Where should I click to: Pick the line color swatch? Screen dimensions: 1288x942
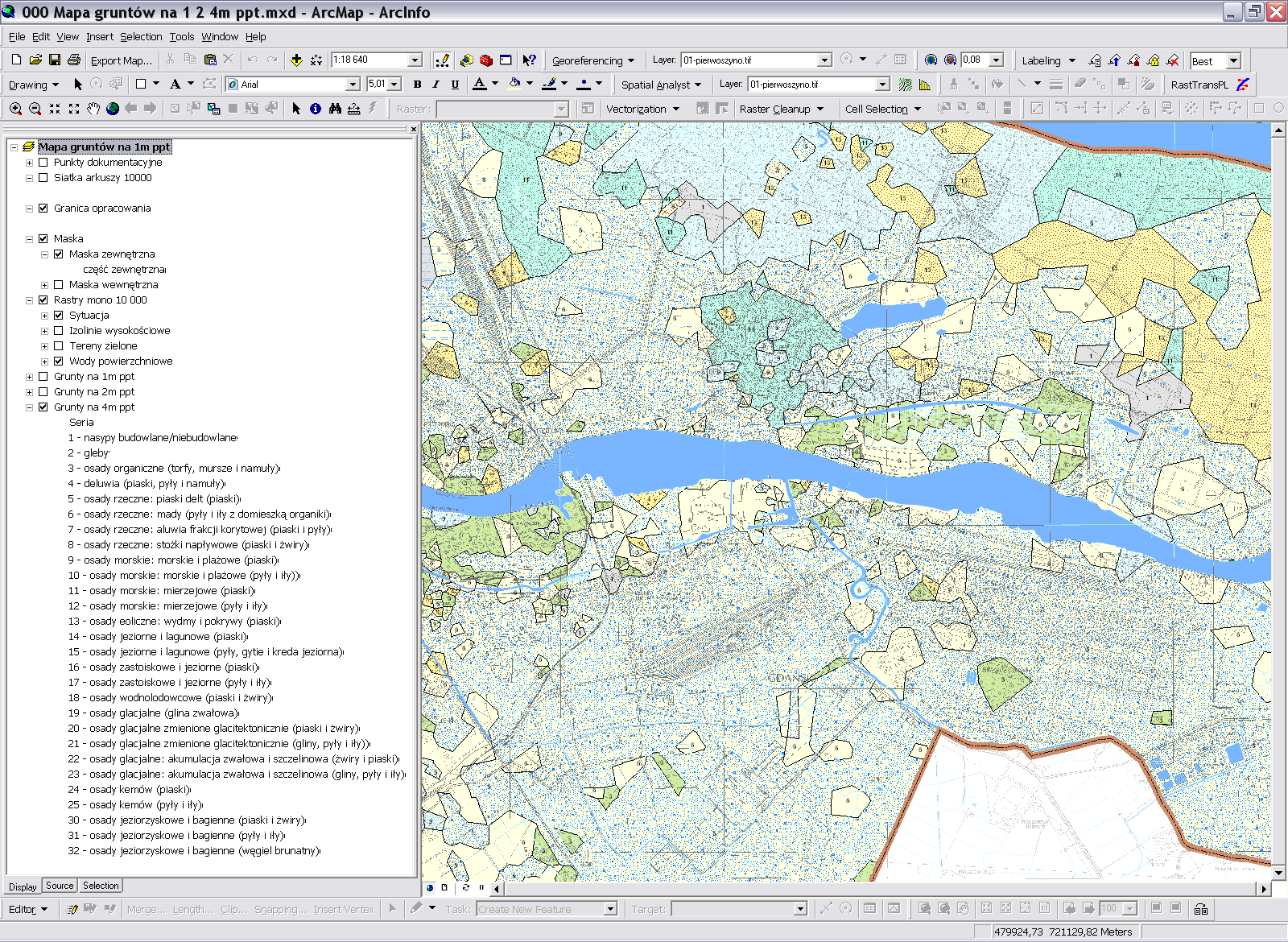click(x=550, y=85)
